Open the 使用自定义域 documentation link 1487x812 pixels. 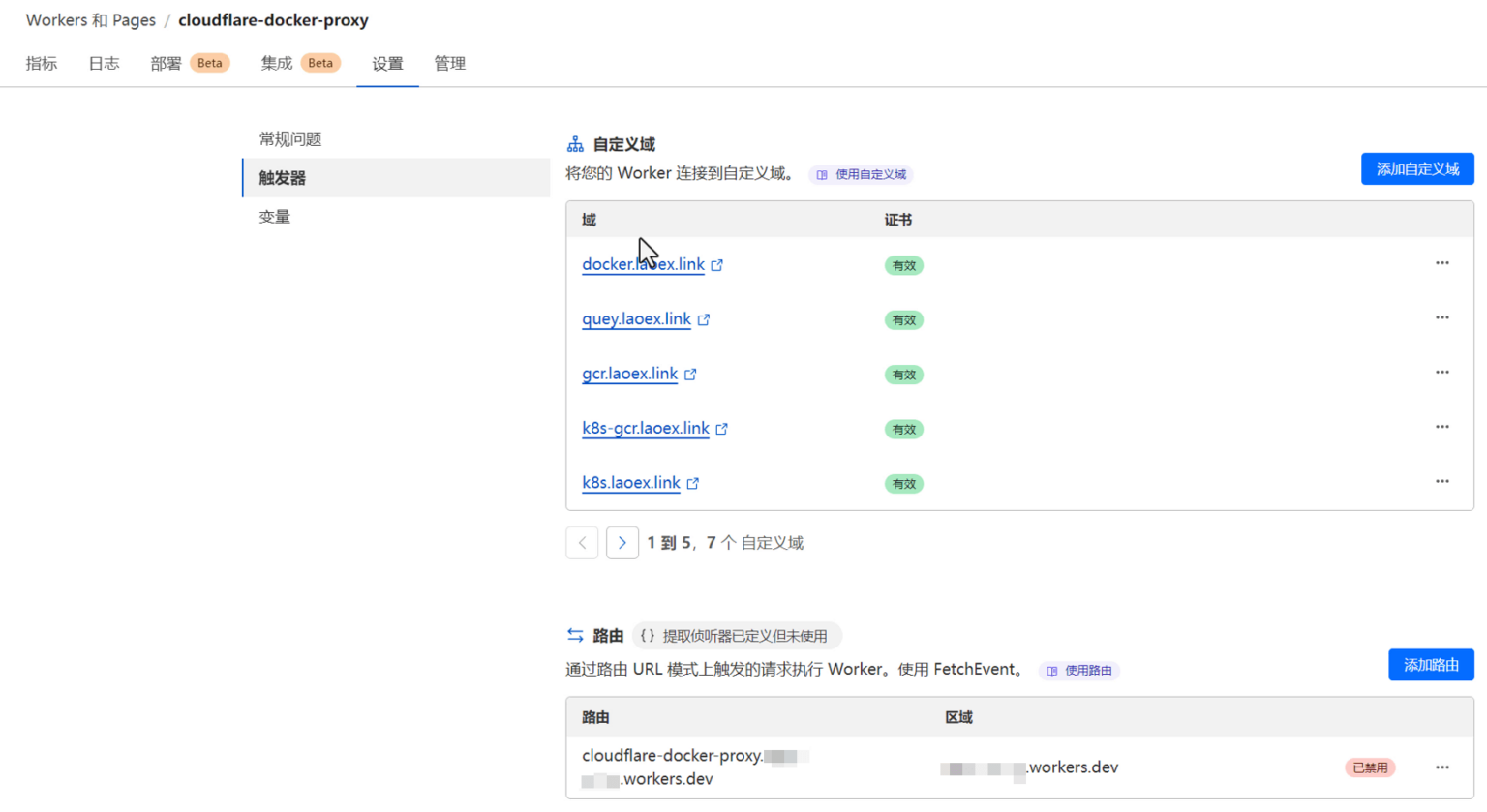(860, 174)
